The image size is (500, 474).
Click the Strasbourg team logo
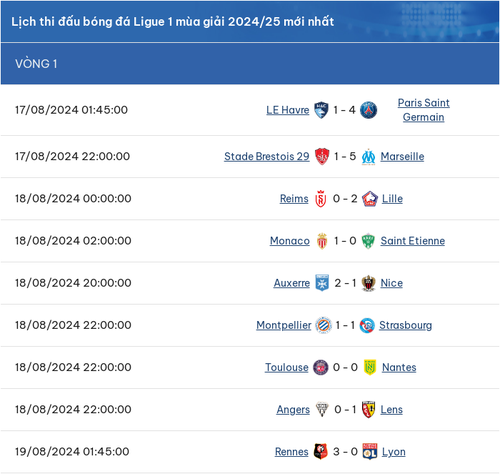pyautogui.click(x=367, y=325)
